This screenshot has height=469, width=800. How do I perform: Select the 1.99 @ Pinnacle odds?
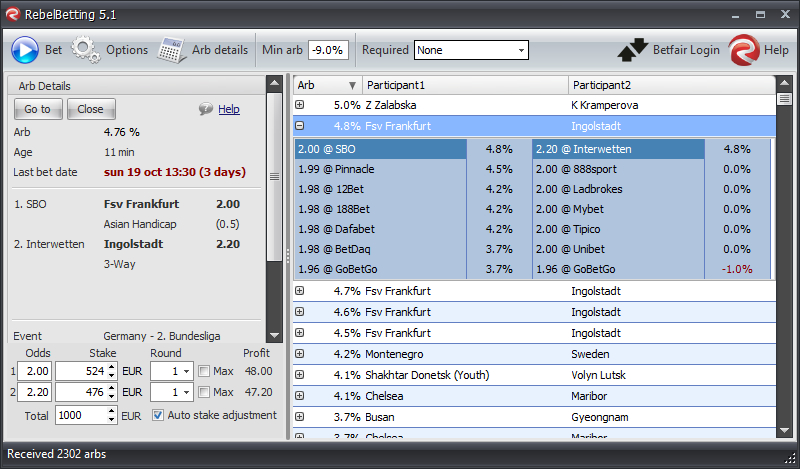[381, 169]
